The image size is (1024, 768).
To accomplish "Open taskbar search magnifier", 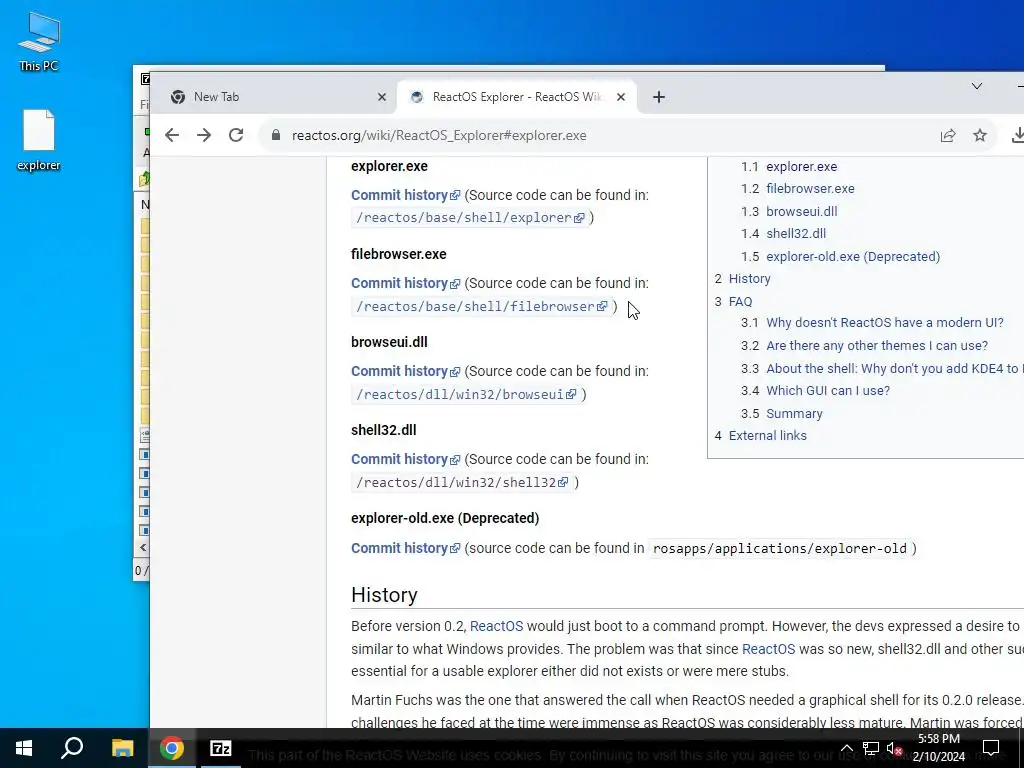I will point(72,748).
